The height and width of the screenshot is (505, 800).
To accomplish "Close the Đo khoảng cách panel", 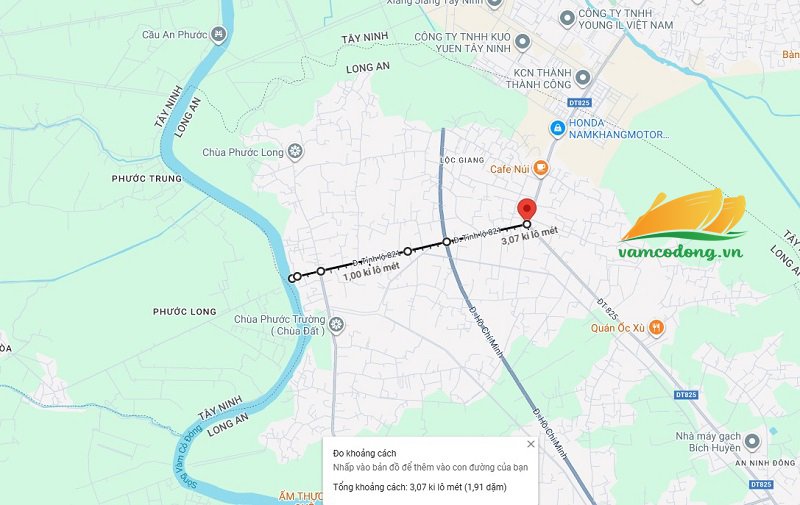I will [x=531, y=444].
